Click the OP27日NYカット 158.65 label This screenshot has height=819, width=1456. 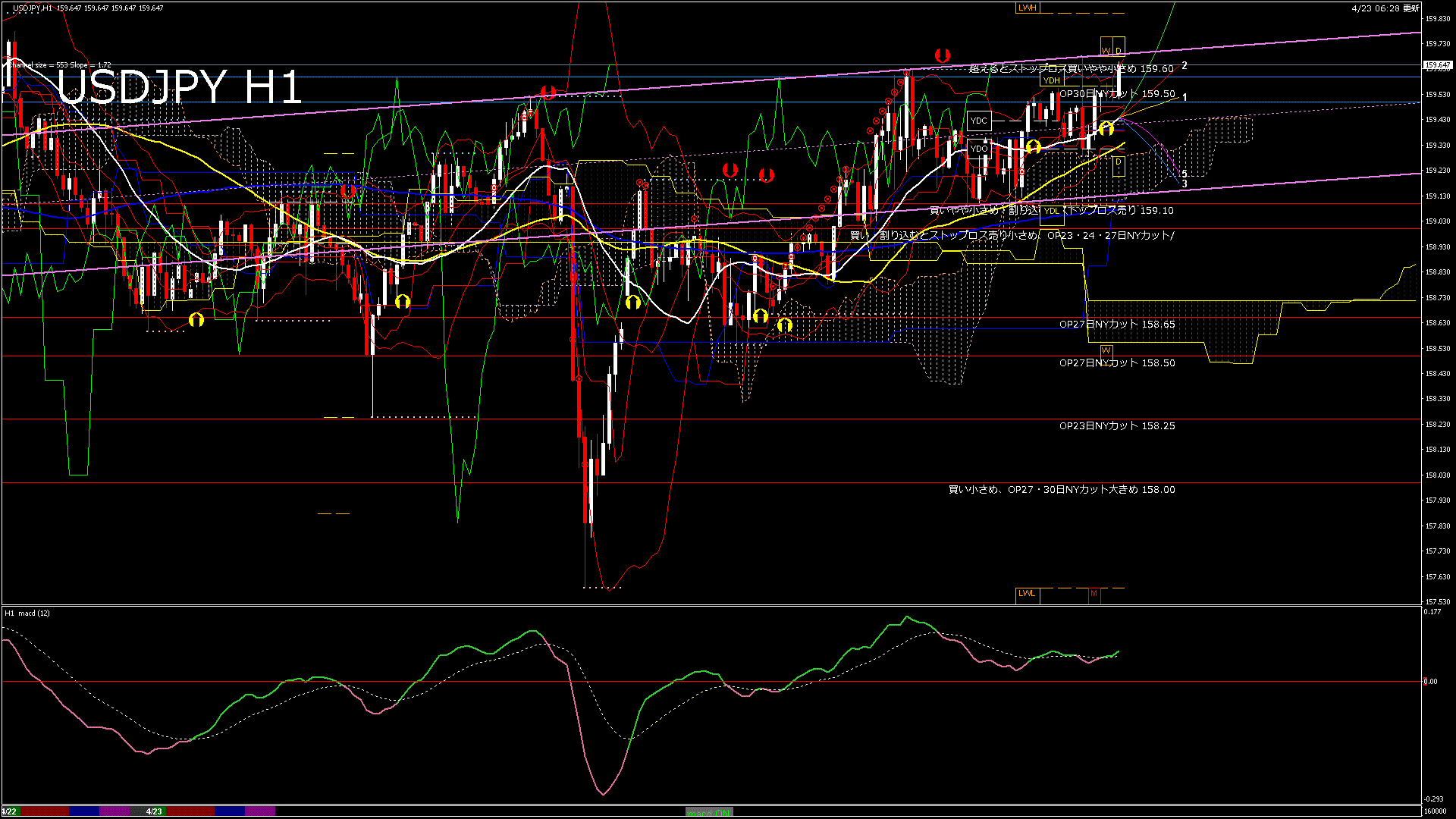coord(1117,325)
